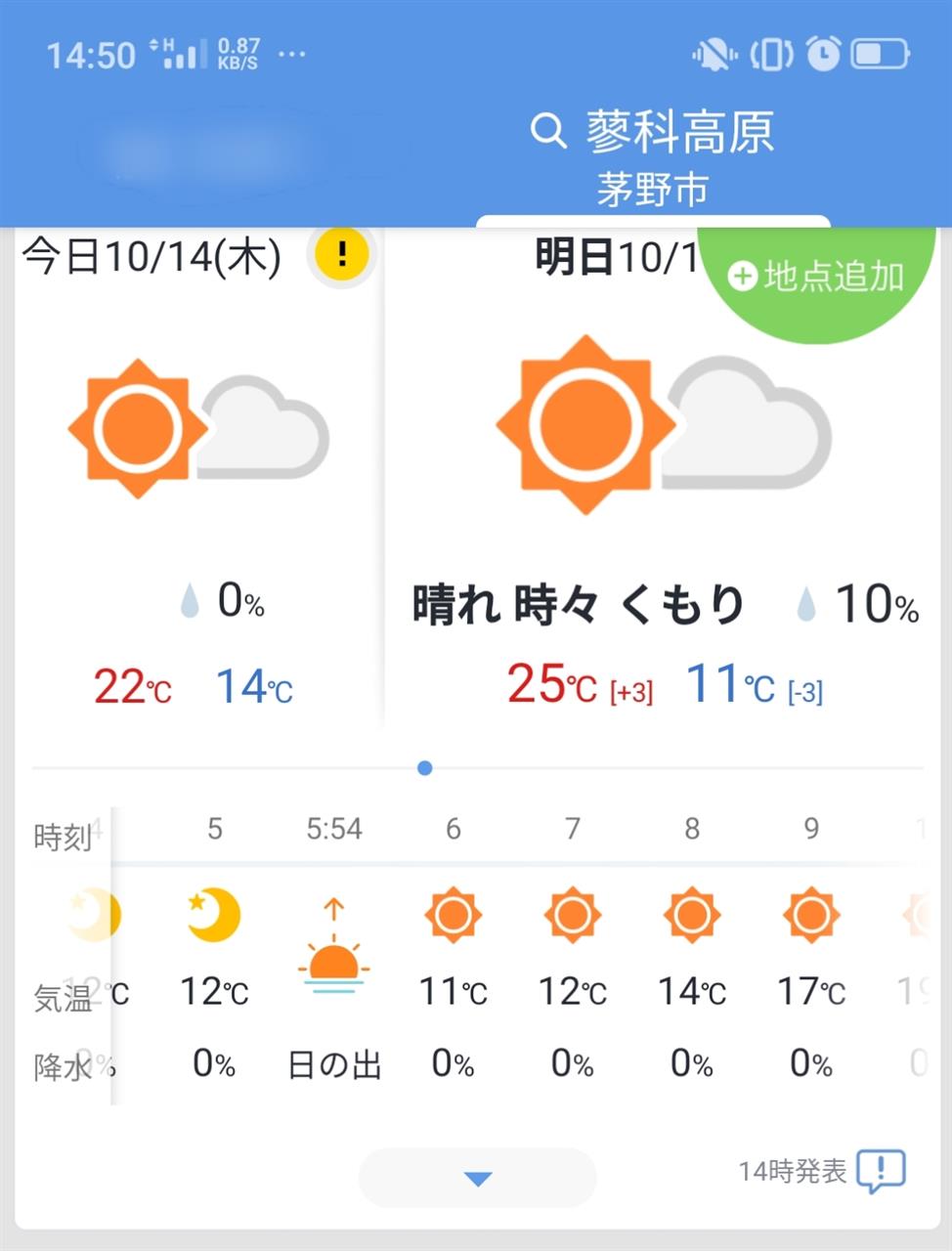
Task: Switch to the 今日10/14(木) forecast card
Action: (151, 256)
